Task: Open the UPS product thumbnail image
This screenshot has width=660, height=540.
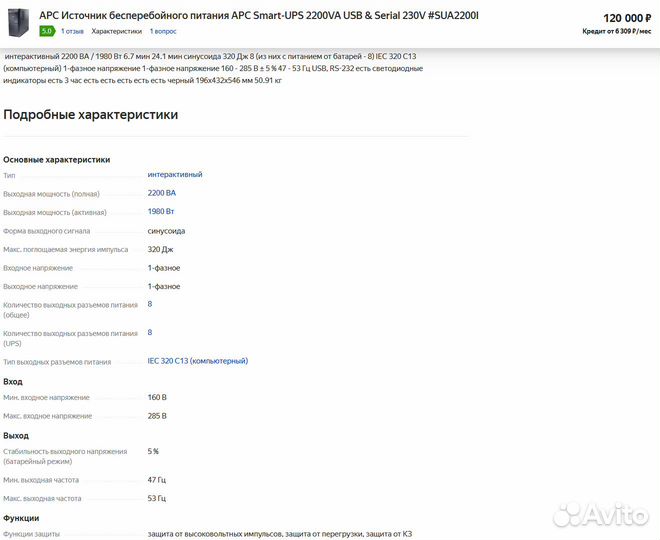Action: [19, 23]
